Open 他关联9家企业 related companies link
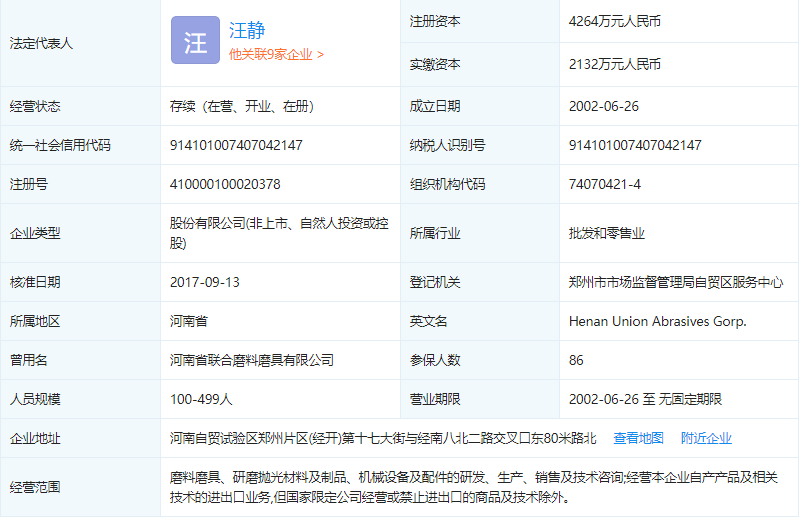 coord(276,54)
